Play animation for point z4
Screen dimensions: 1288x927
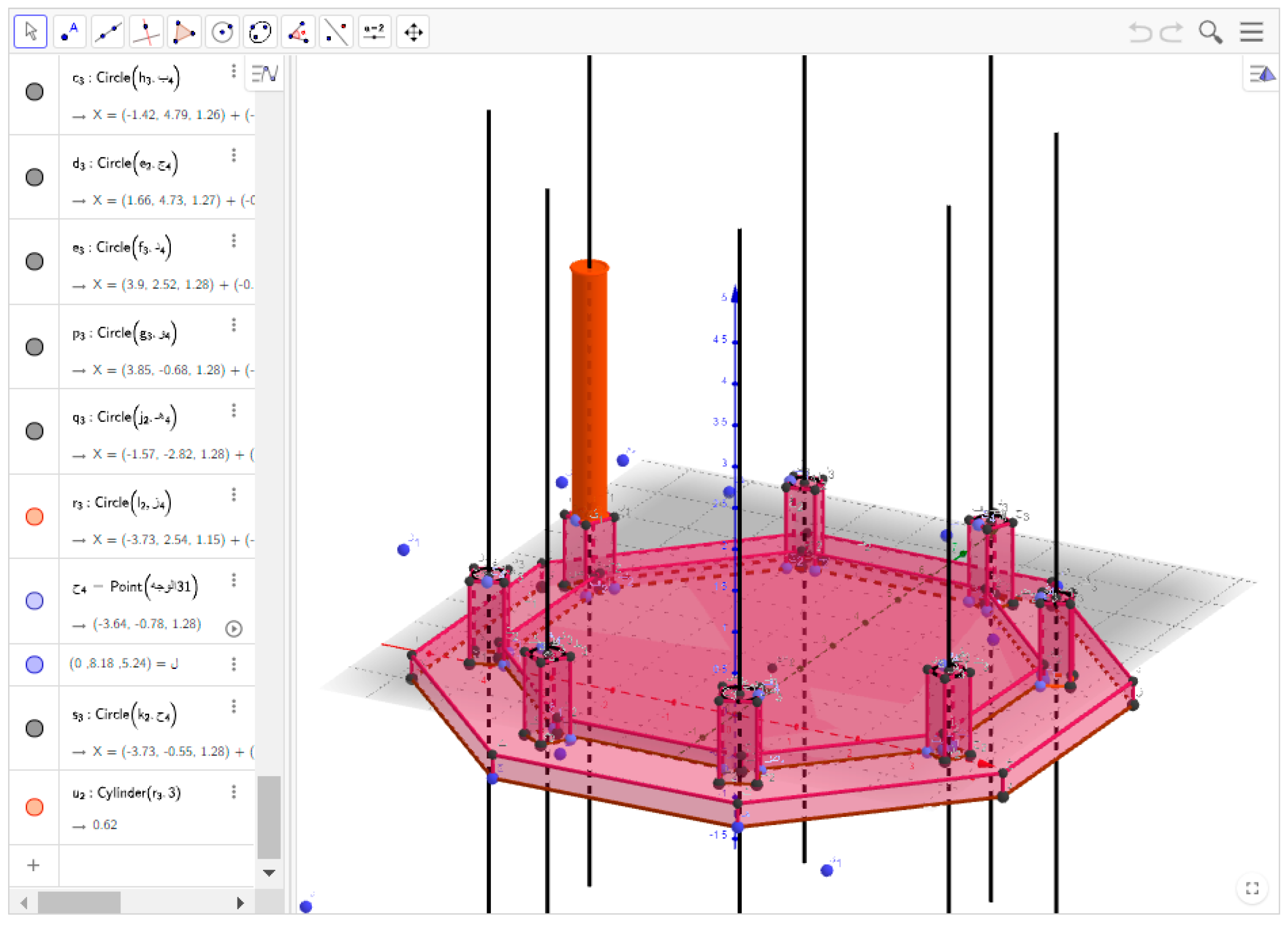point(233,628)
